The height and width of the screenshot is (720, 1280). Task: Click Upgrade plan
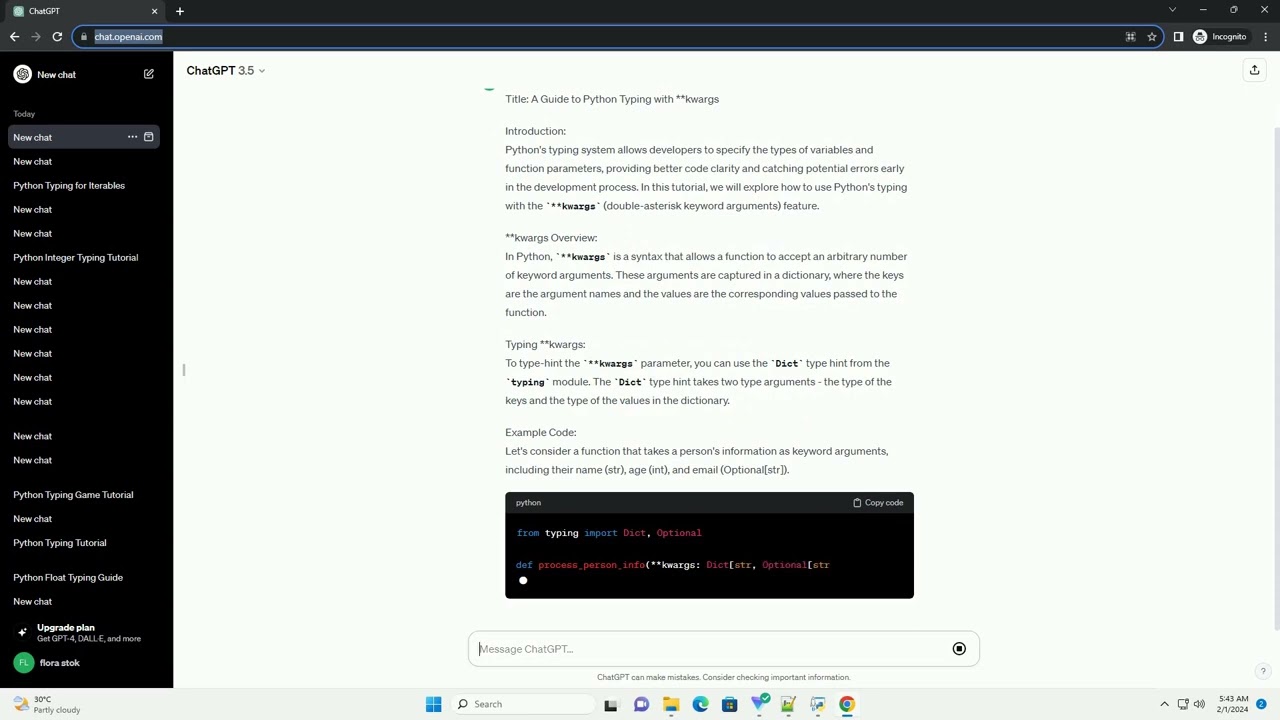(x=84, y=632)
